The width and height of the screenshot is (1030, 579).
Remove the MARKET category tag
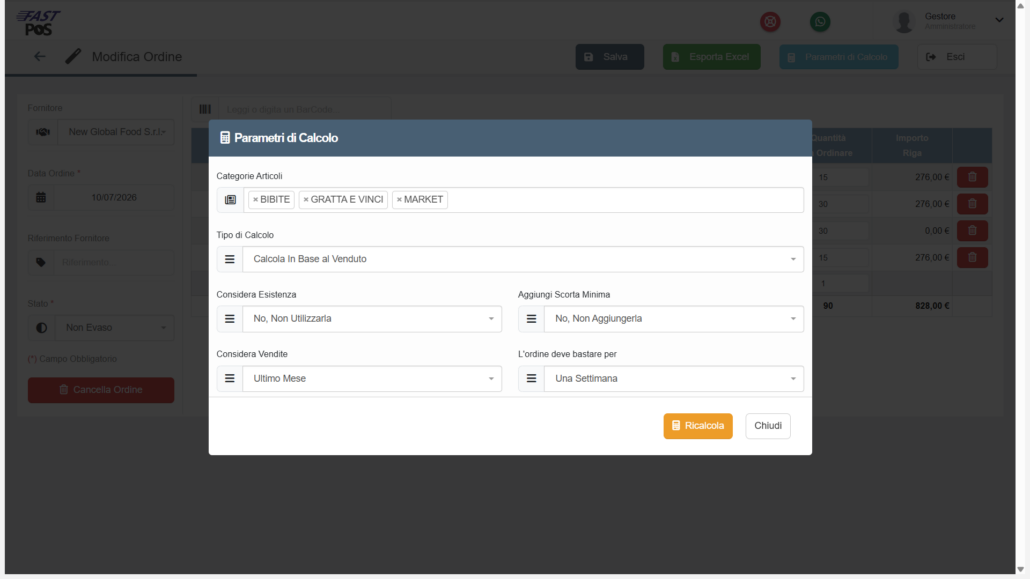point(399,200)
